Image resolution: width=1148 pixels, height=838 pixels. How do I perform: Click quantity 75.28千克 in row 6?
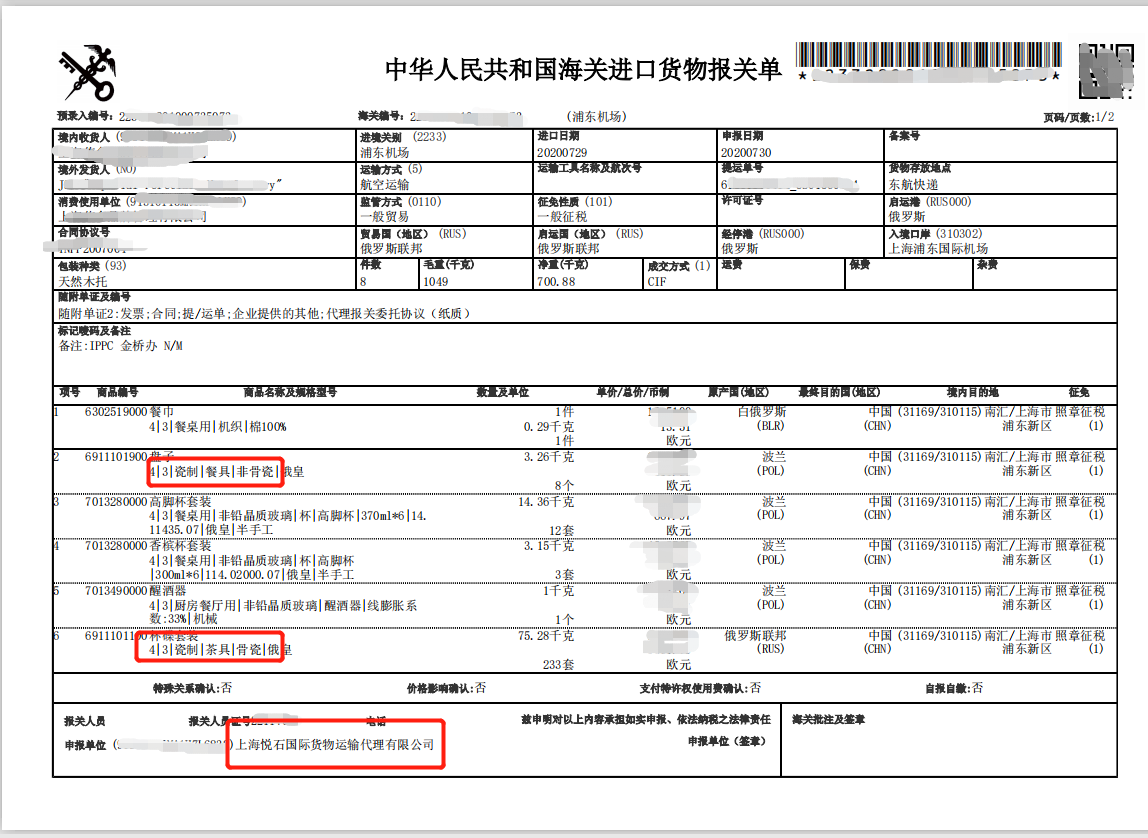click(546, 635)
